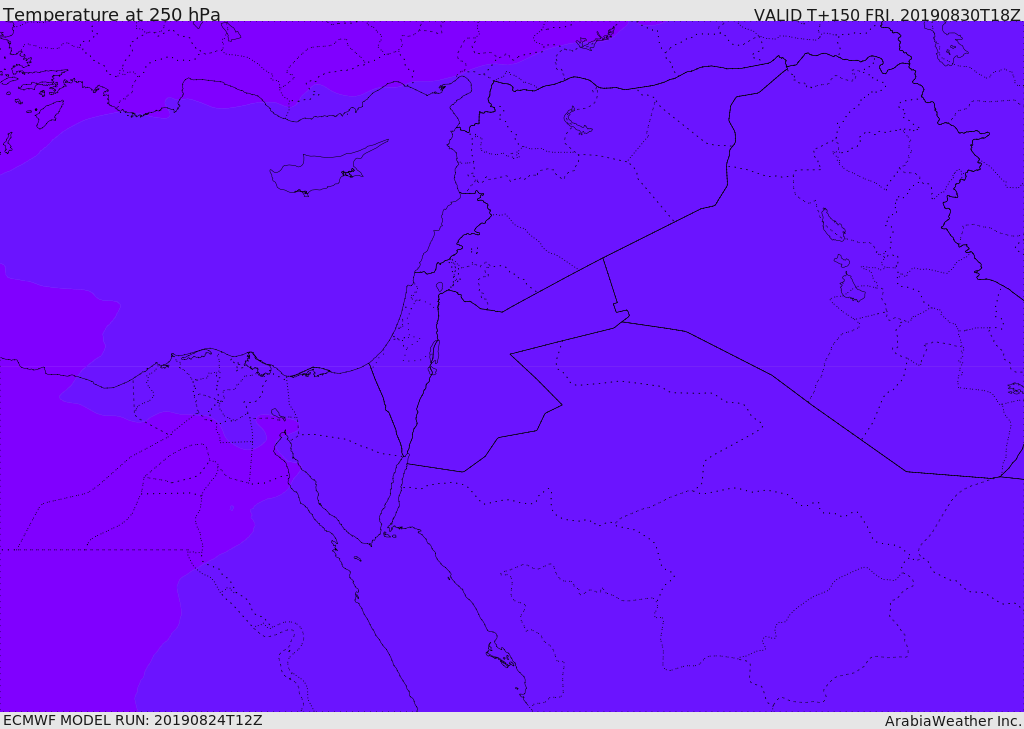
Task: Click Lake Assad in northern Syria
Action: [578, 122]
